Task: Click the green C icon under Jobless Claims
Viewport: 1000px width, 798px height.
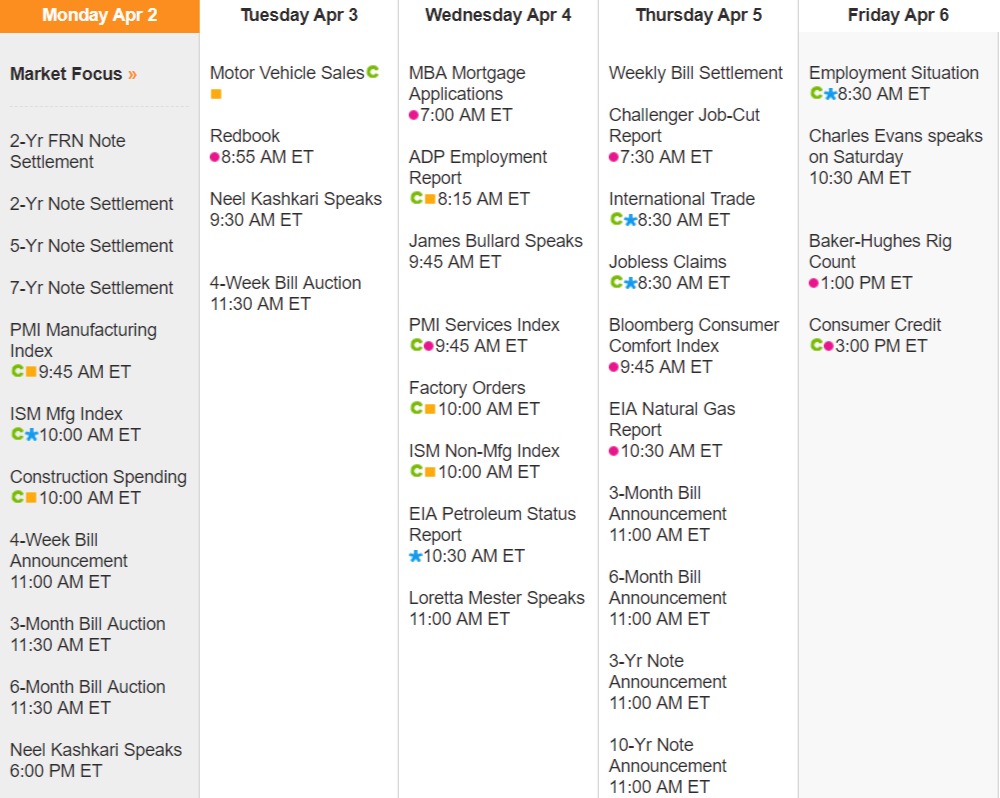Action: (x=616, y=283)
